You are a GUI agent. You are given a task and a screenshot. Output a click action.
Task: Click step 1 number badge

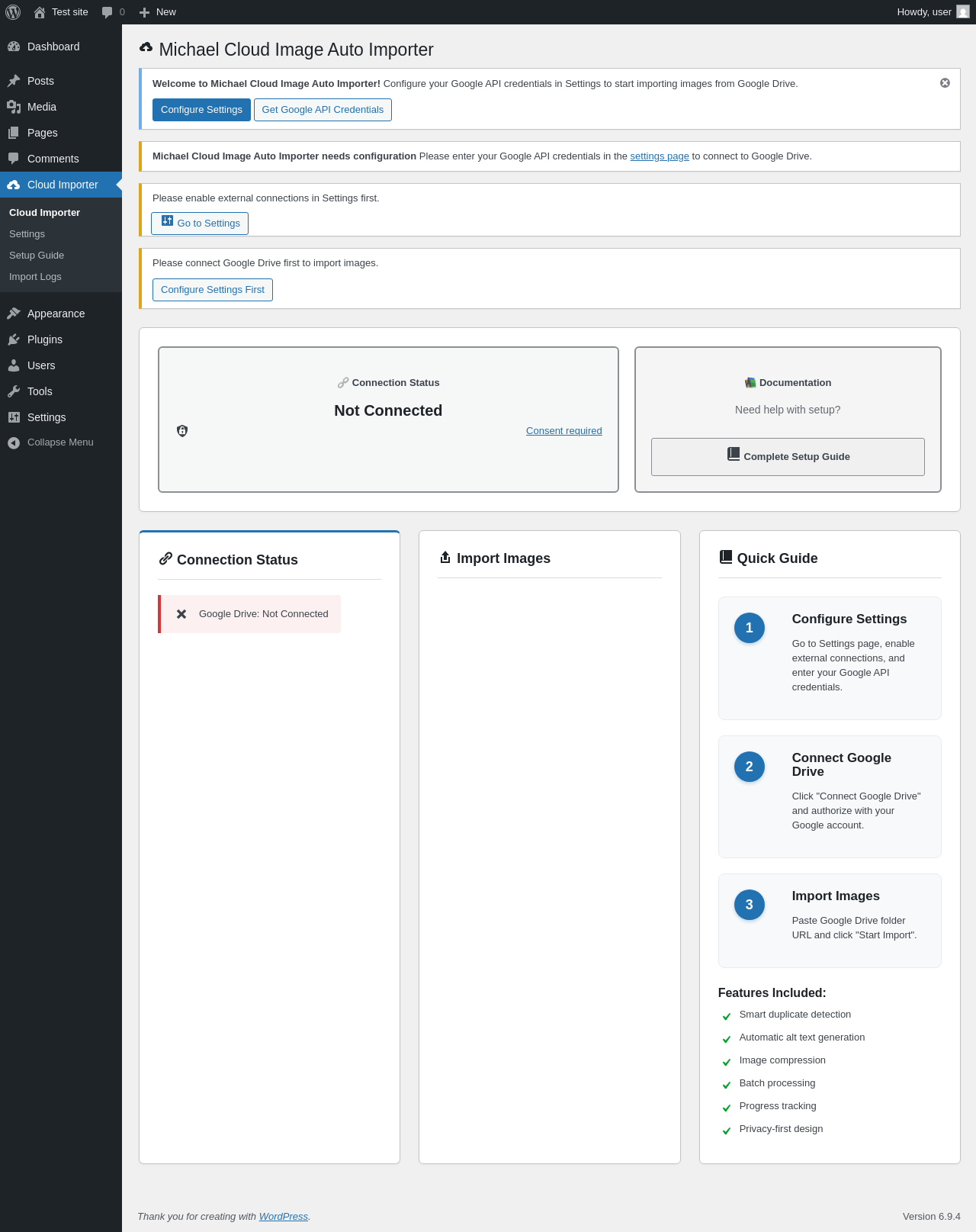click(750, 628)
